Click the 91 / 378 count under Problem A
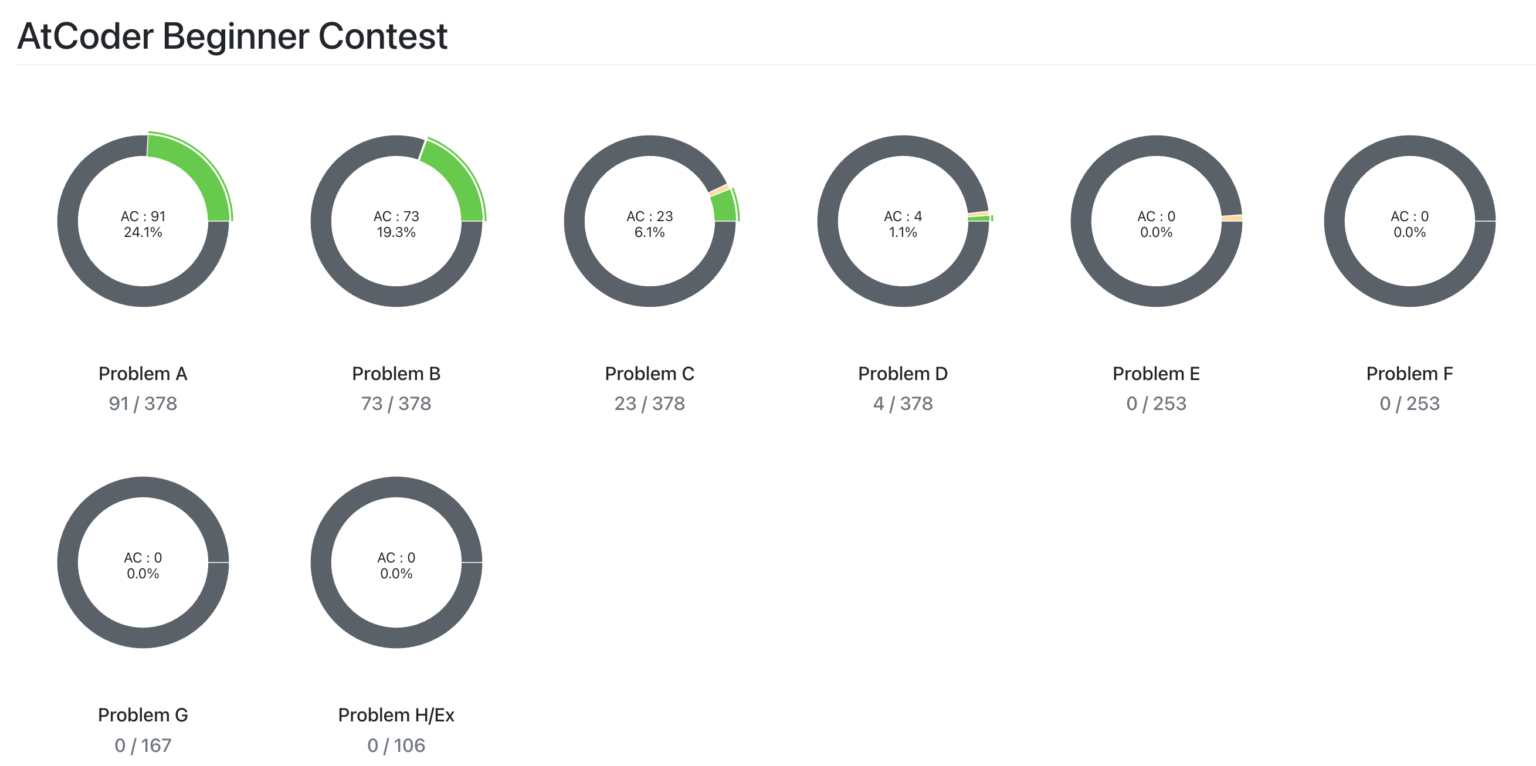1536x766 pixels. (x=143, y=404)
